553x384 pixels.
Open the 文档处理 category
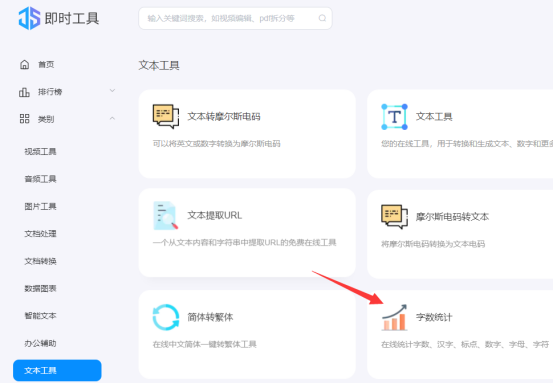point(40,234)
